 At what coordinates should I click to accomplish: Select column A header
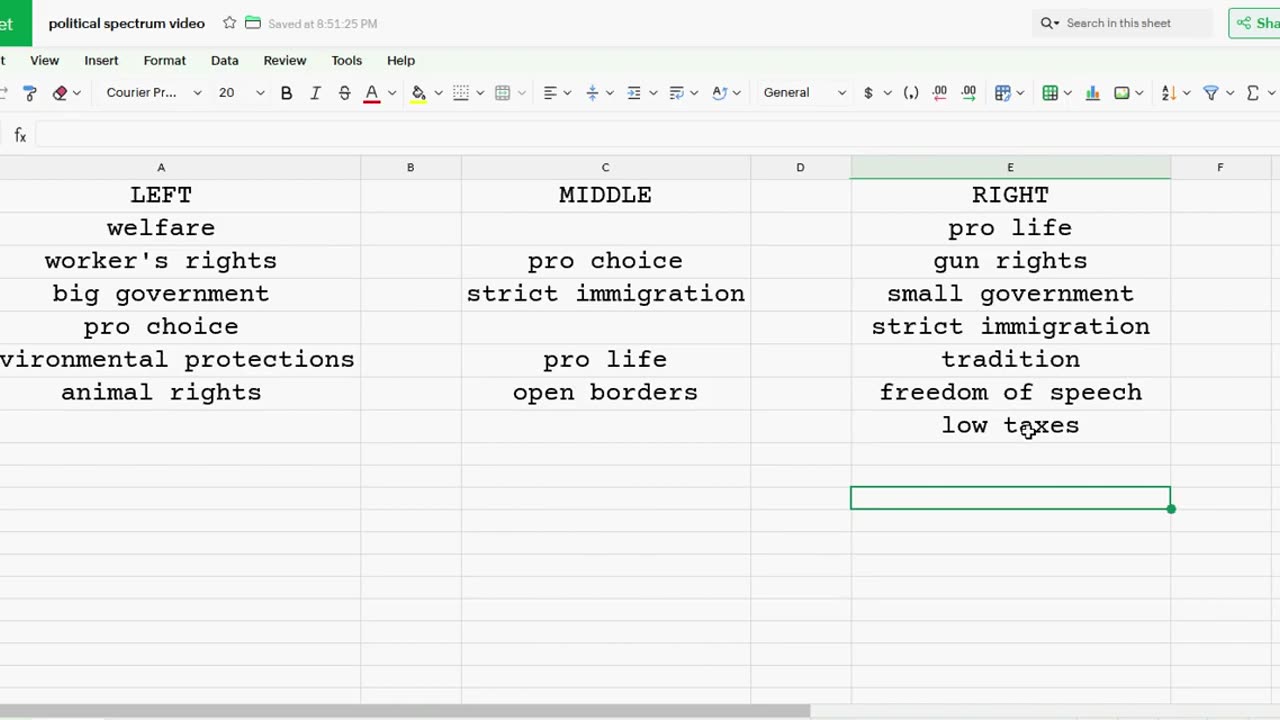point(161,168)
